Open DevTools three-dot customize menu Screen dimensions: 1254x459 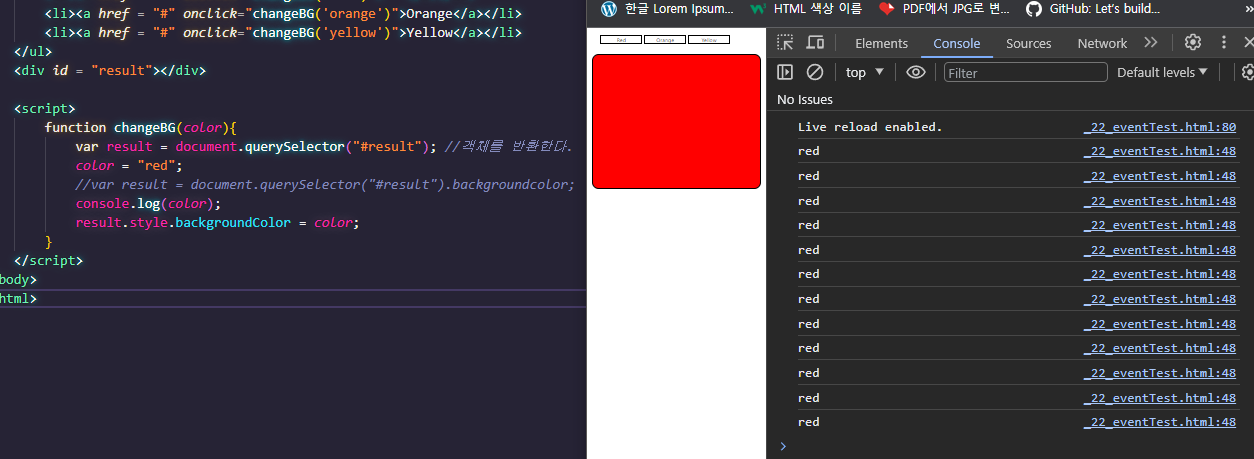click(x=1224, y=42)
